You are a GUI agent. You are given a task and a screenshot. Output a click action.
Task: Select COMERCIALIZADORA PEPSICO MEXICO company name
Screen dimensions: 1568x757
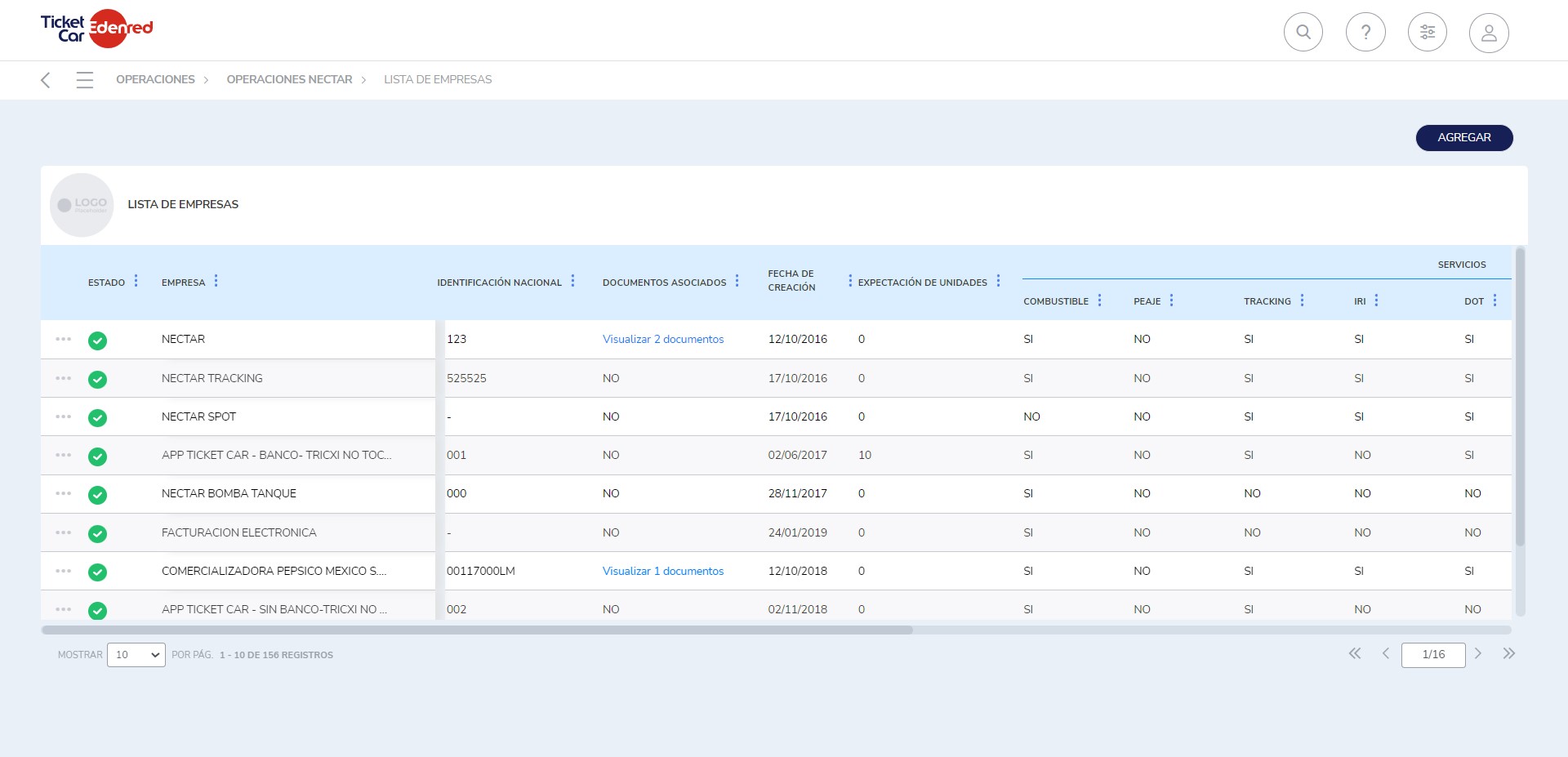[274, 571]
